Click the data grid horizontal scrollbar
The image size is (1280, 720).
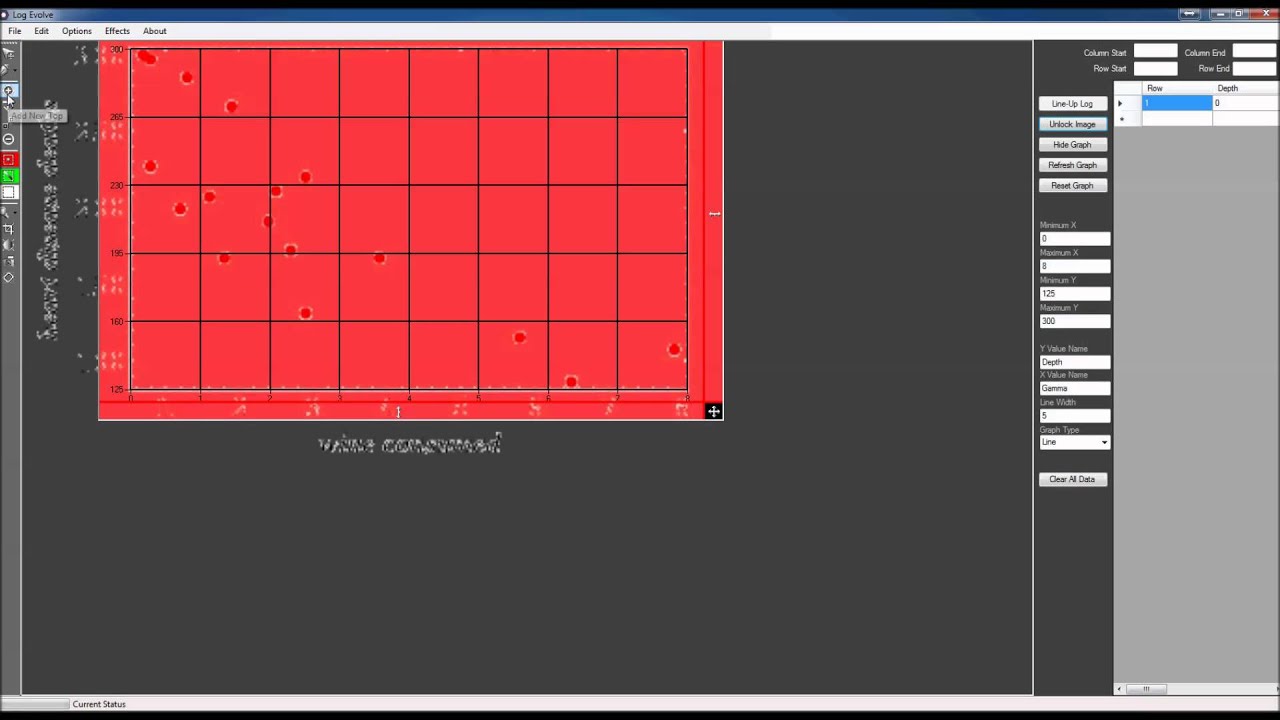[1197, 689]
